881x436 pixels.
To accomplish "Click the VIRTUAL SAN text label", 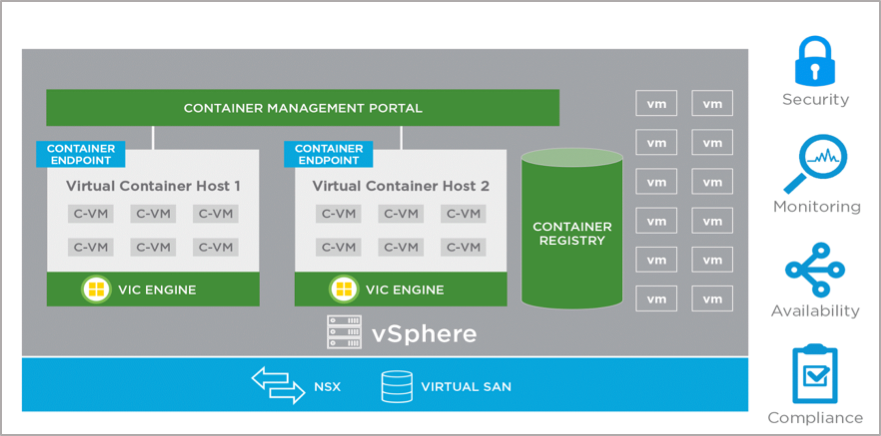I will tap(466, 387).
